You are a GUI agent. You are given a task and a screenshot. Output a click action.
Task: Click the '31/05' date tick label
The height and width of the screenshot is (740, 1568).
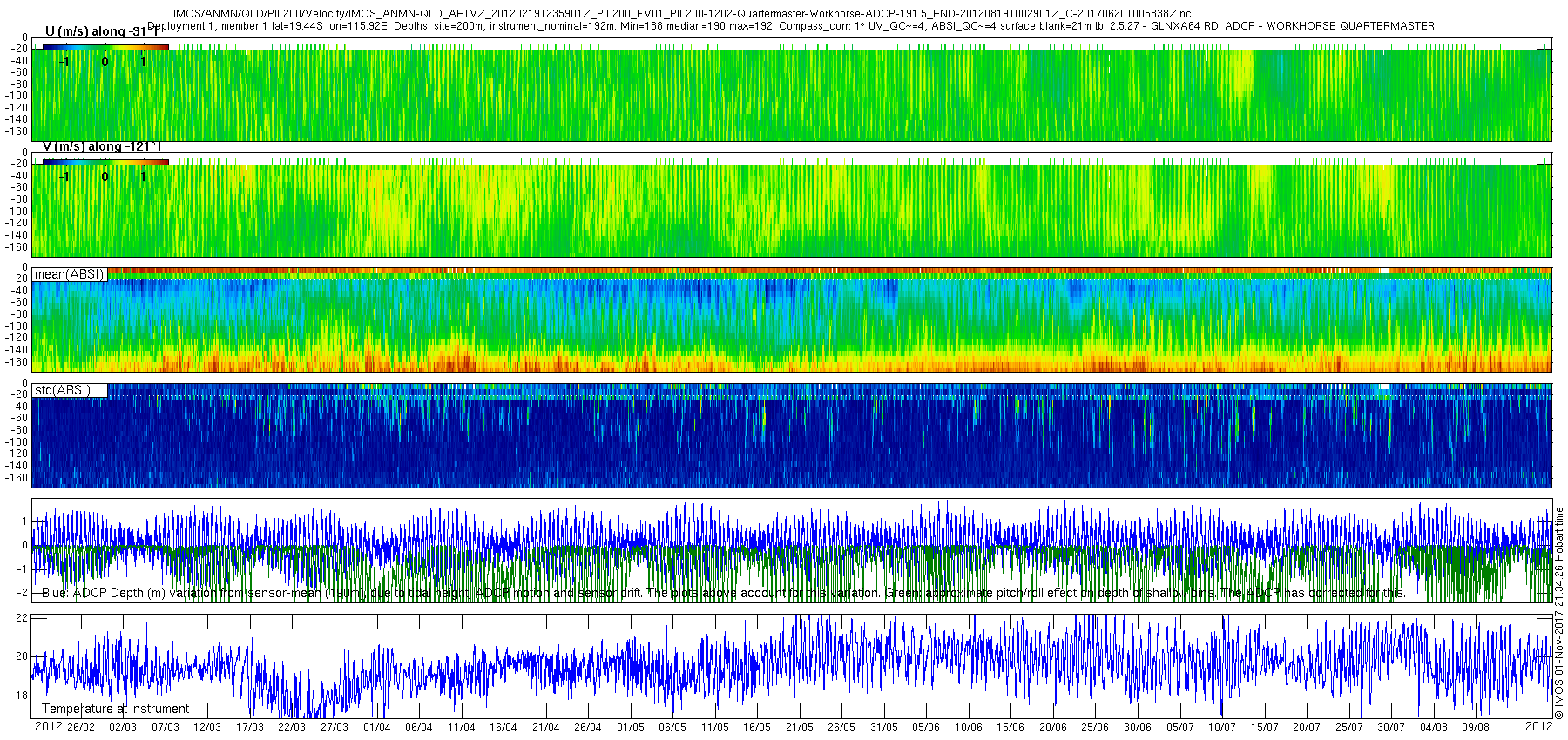click(884, 728)
